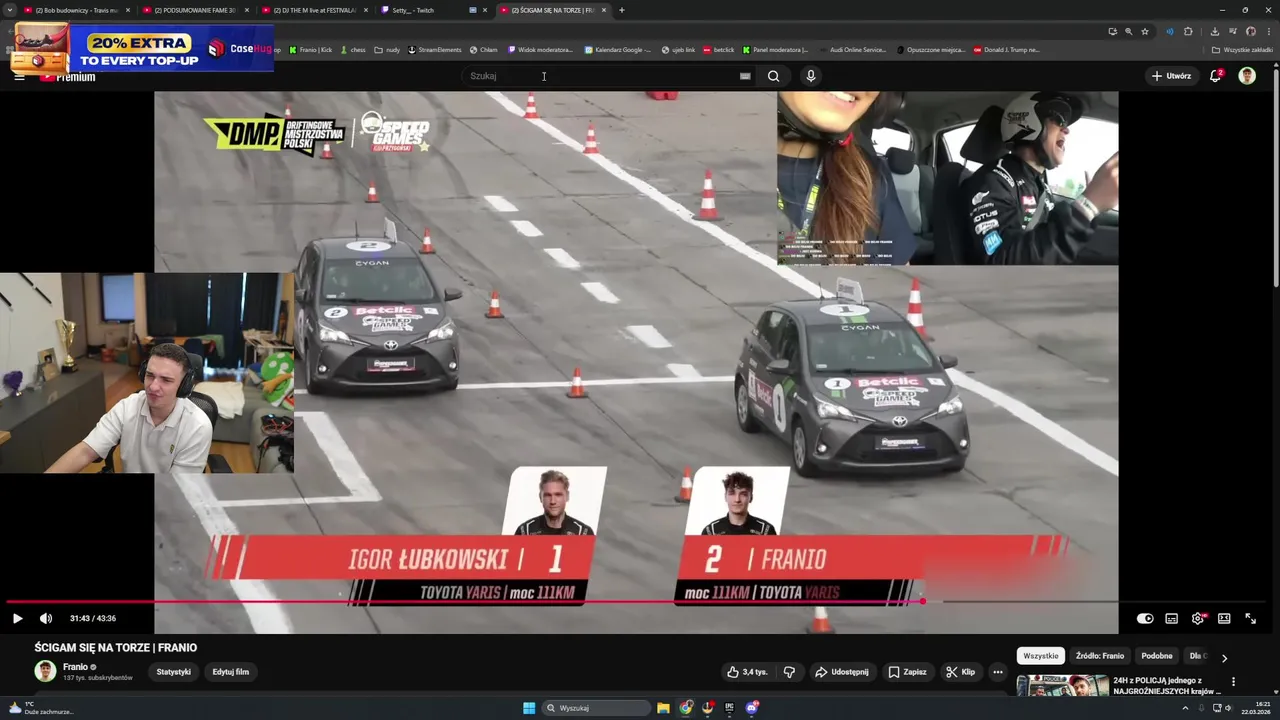
Task: Open Chrome three-dot menu
Action: pos(1268,31)
